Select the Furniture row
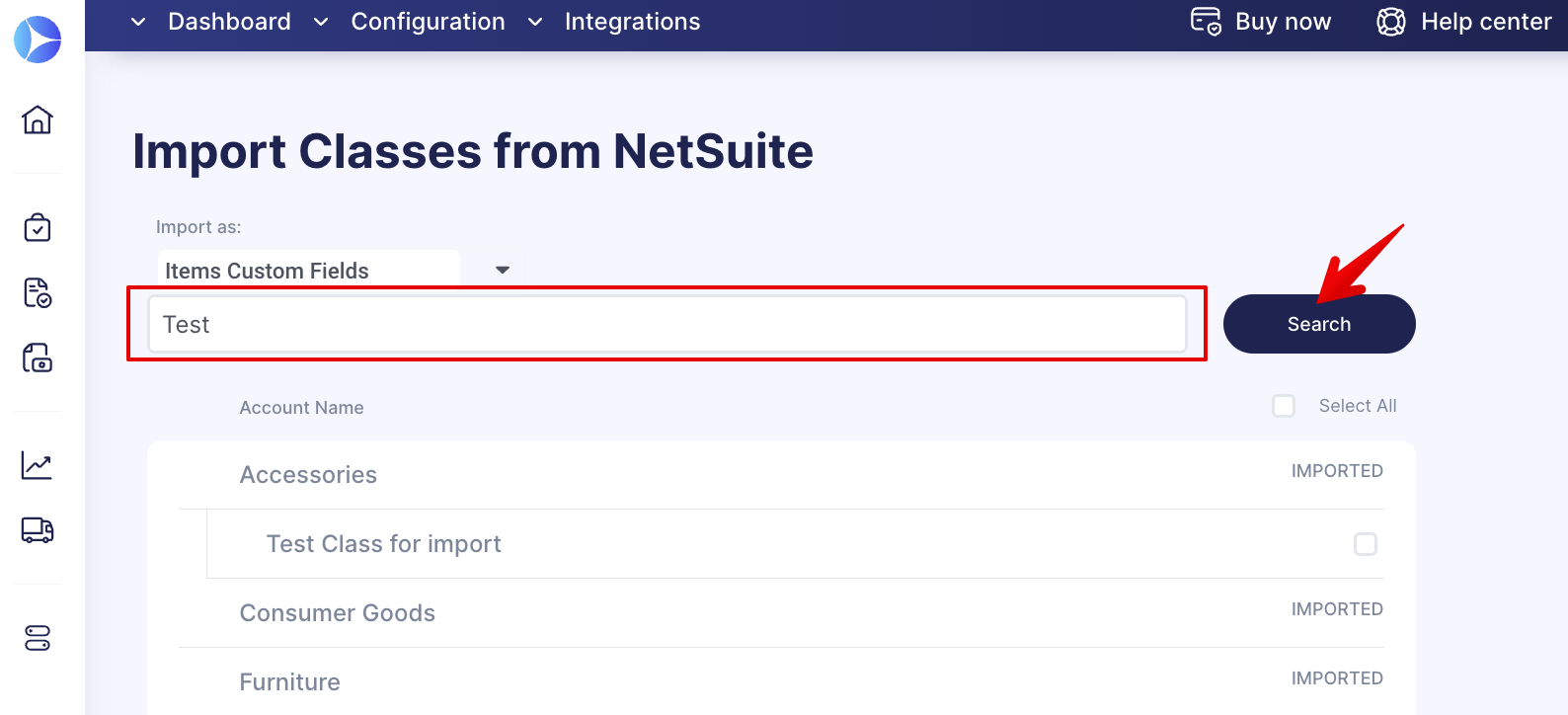The image size is (1568, 715). pos(781,682)
